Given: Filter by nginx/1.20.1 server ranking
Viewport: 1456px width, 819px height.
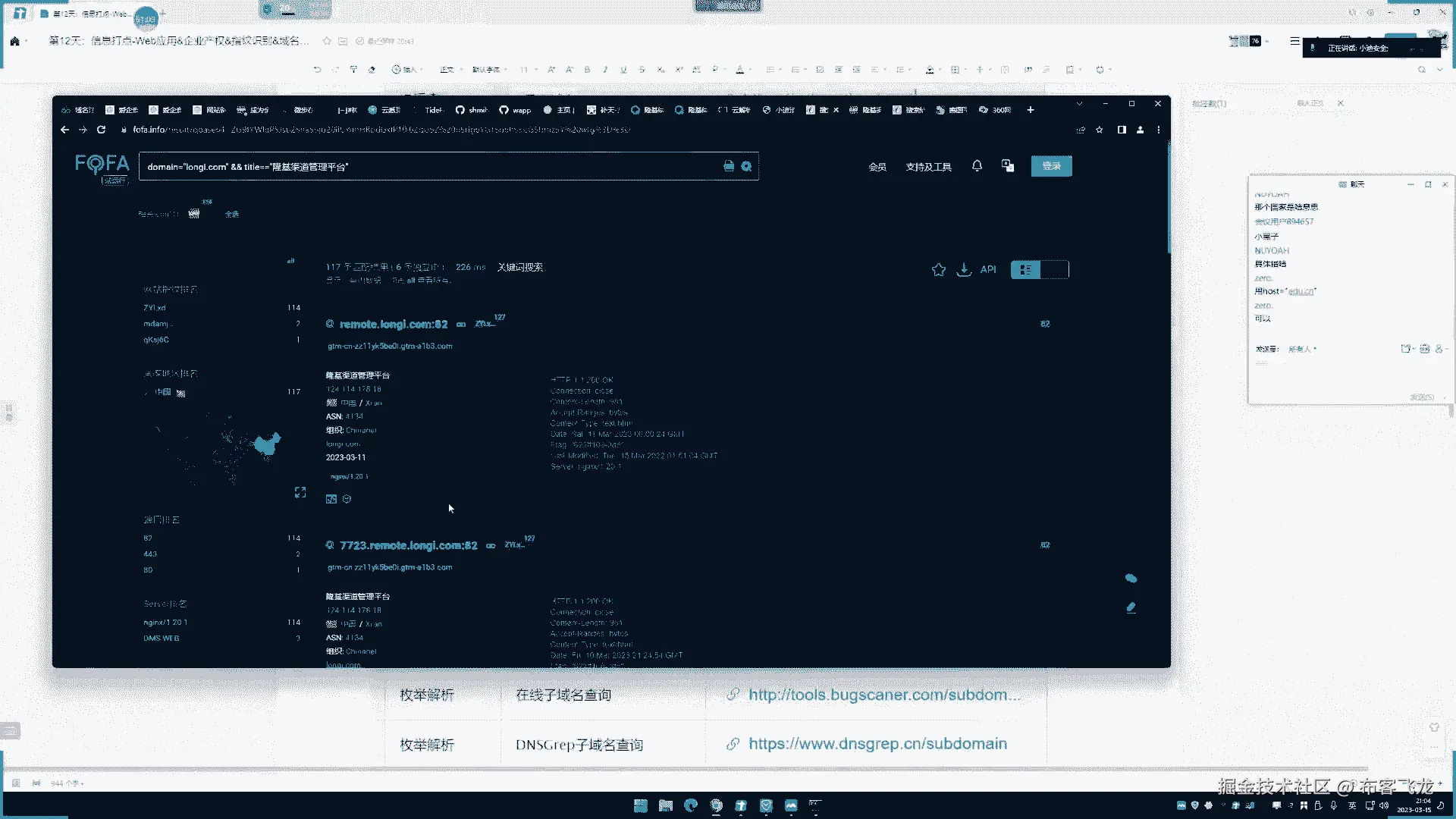Looking at the screenshot, I should pos(165,623).
